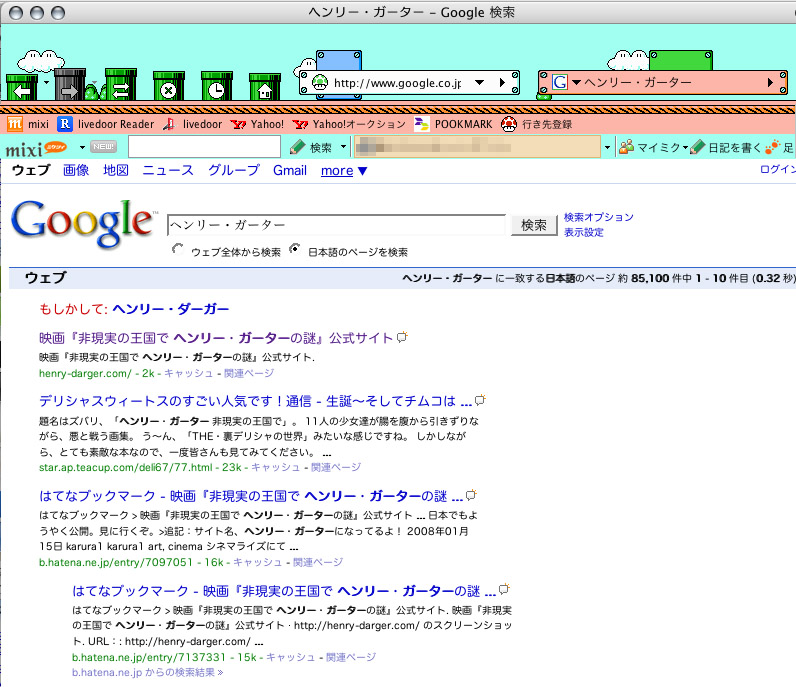Screen dimensions: 796x687
Task: Click the mixi toolbar search input
Action: coord(204,147)
